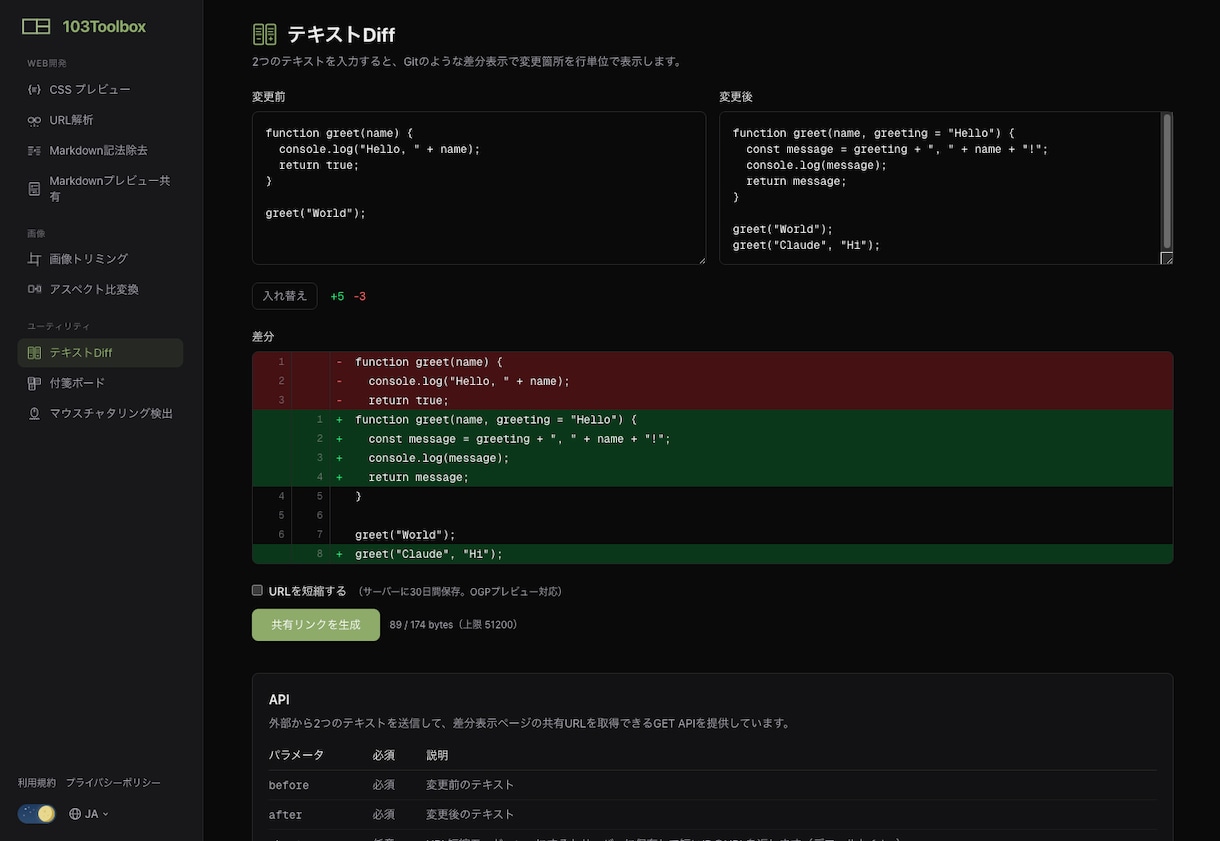Click the 103Toolbox logo icon

[x=36, y=27]
